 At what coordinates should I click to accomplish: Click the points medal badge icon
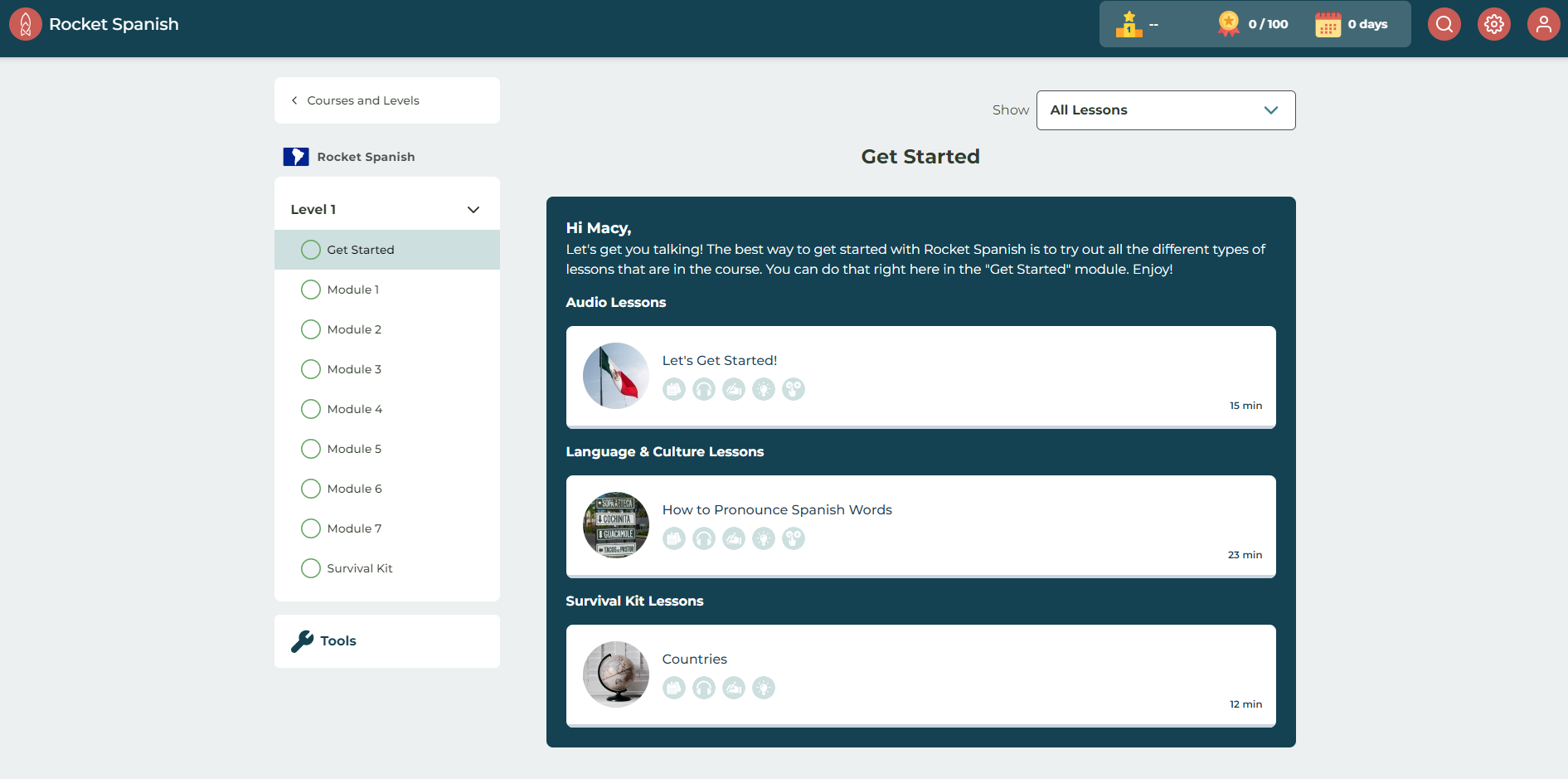1228,24
